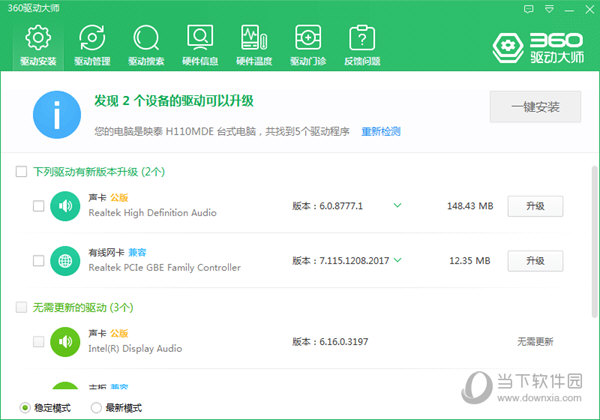This screenshot has width=600, height=420.
Task: Open the 硬件温度 thermometer icon
Action: pyautogui.click(x=254, y=45)
